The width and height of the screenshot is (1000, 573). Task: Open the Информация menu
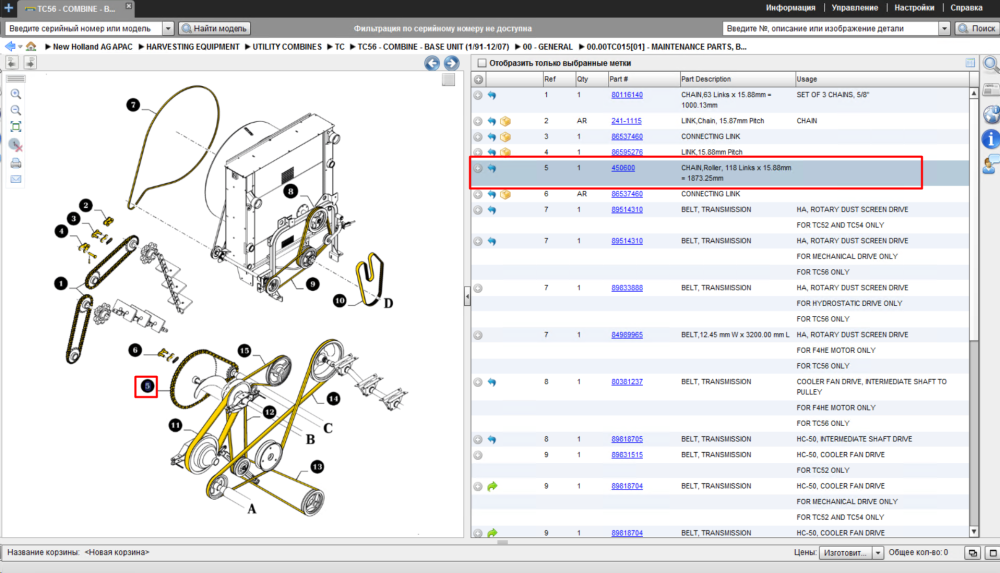pyautogui.click(x=790, y=8)
